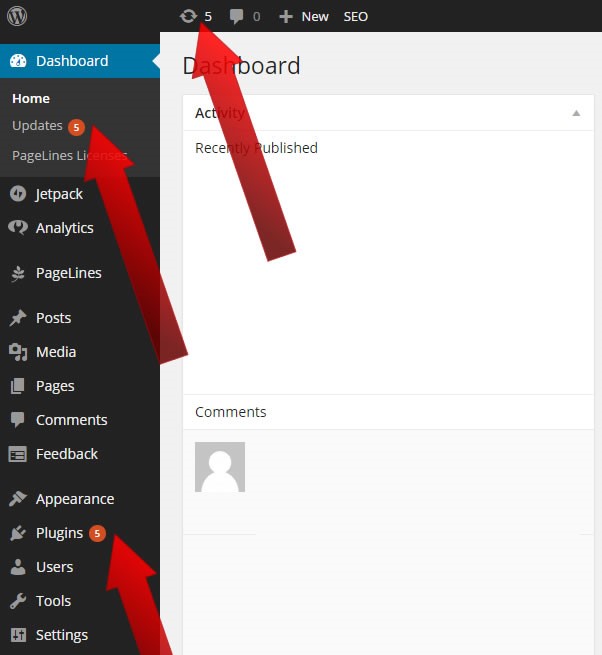
Task: Click the WordPress logo icon
Action: click(17, 16)
